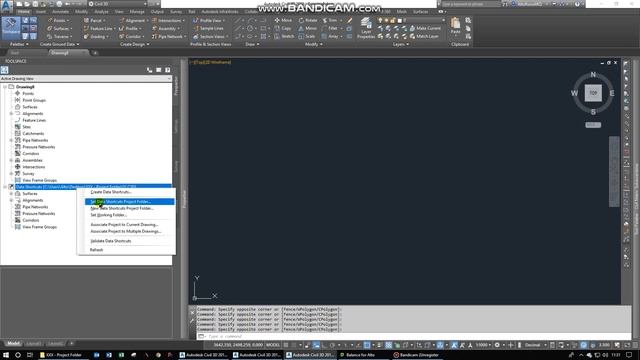Open the Profile ribbon tool

click(x=130, y=29)
